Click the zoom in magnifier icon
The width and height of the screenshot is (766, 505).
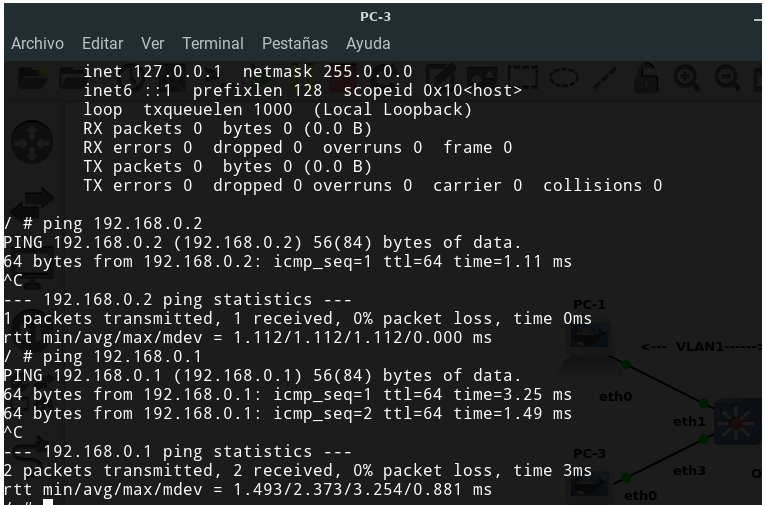coord(687,78)
